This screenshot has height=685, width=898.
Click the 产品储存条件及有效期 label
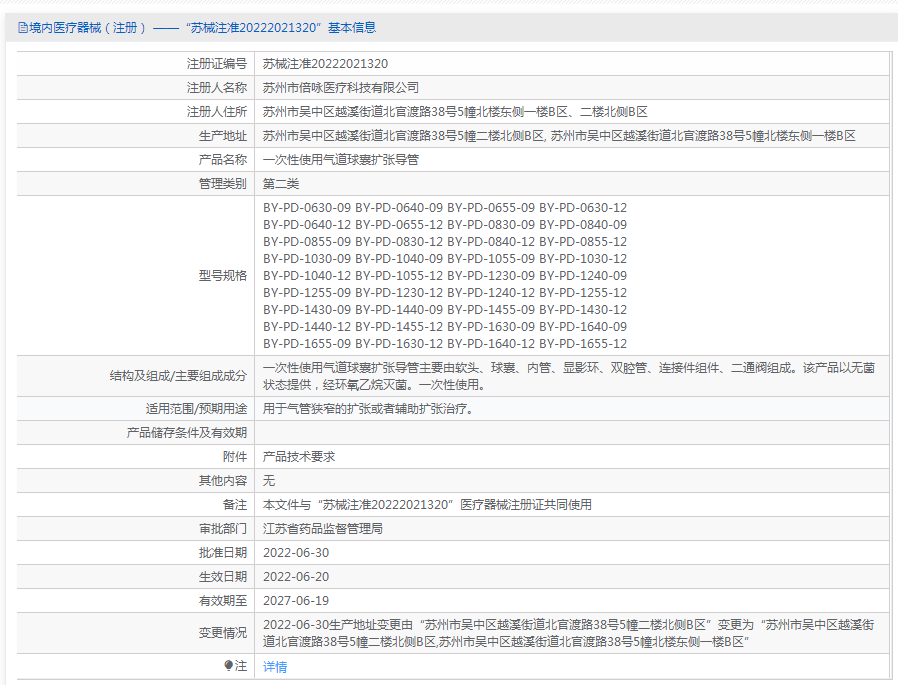click(x=187, y=433)
